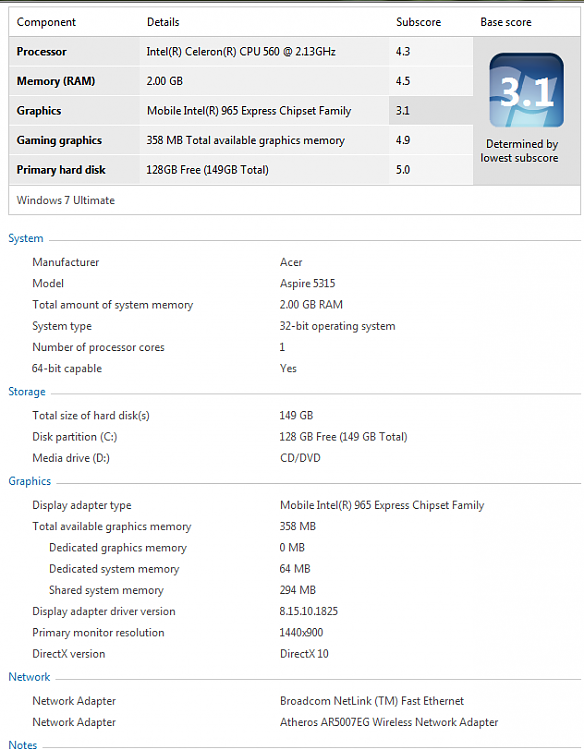The height and width of the screenshot is (750, 584).
Task: Click the System section heading
Action: pos(26,238)
